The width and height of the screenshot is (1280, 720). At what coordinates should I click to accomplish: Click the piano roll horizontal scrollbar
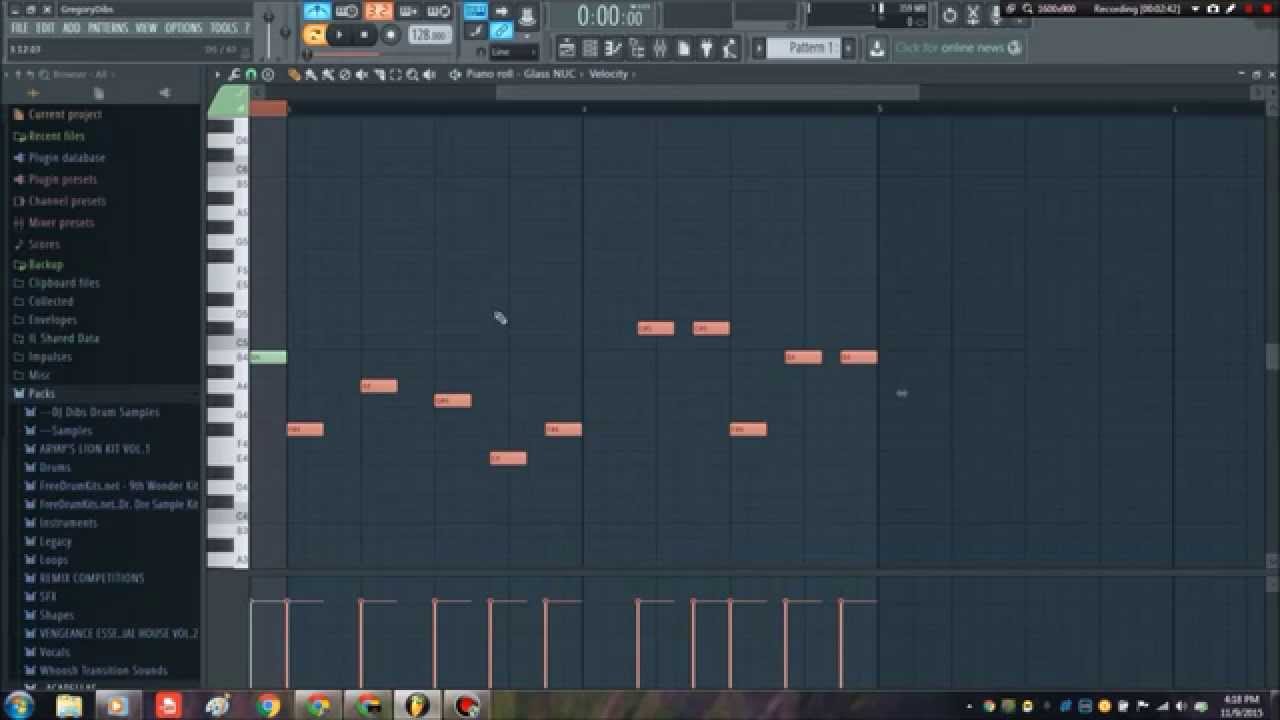[x=708, y=93]
